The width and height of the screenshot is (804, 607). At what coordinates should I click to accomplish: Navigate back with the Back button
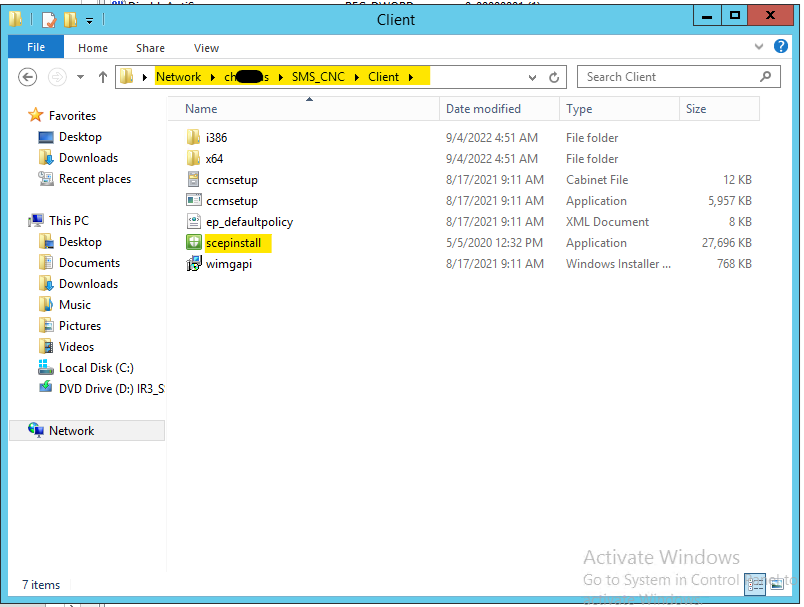pos(27,76)
